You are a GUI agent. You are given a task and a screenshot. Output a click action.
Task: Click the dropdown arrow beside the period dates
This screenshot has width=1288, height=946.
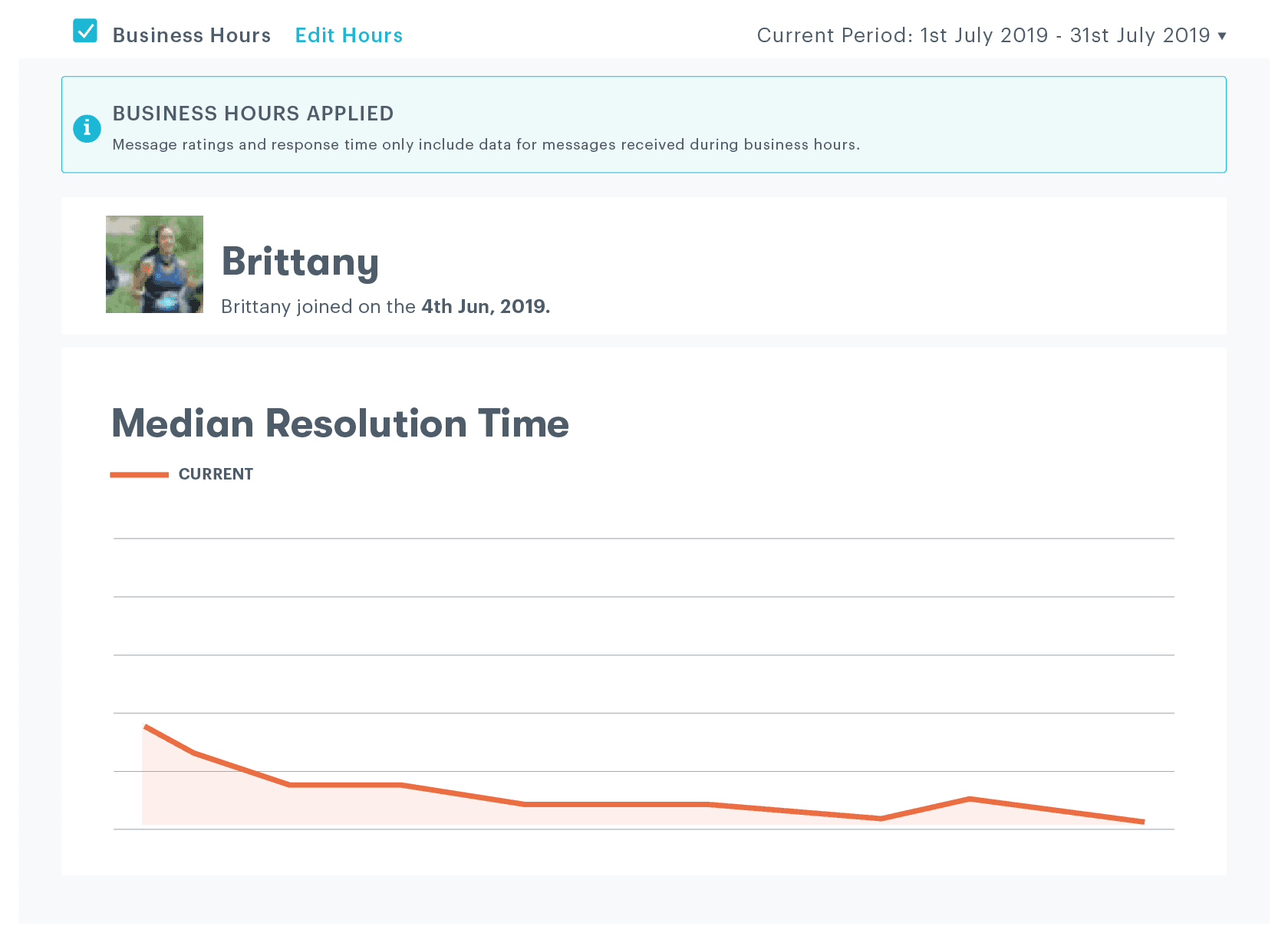1223,36
